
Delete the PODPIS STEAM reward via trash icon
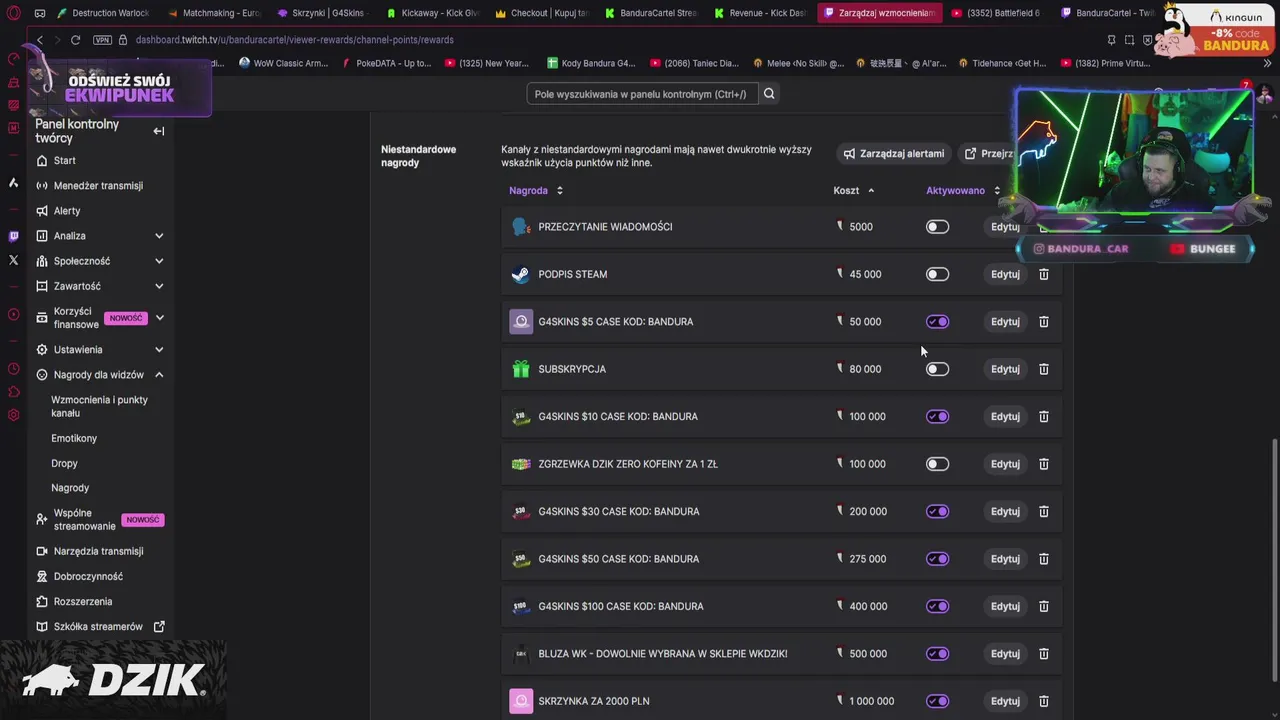(1043, 274)
